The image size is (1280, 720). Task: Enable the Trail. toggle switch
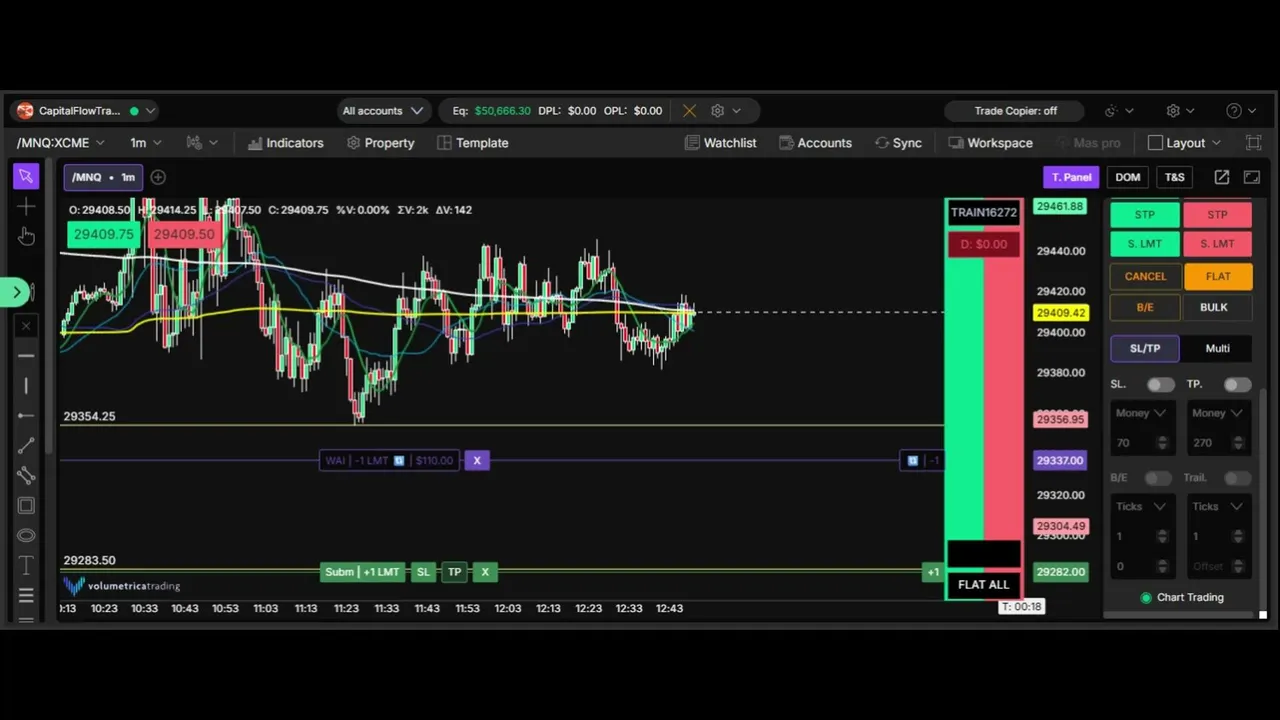tap(1237, 478)
